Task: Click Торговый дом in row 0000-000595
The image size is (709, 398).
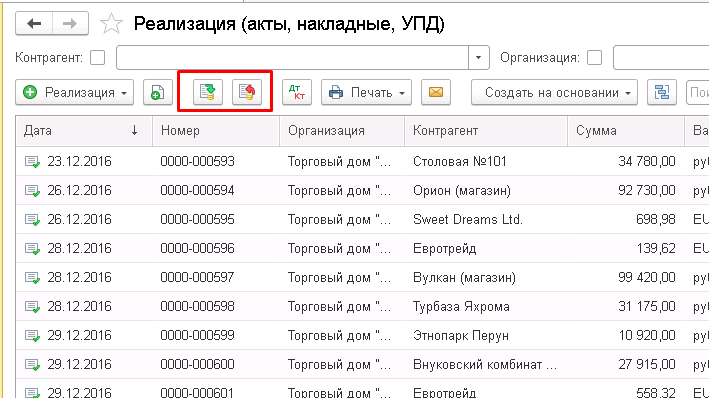Action: (x=340, y=219)
